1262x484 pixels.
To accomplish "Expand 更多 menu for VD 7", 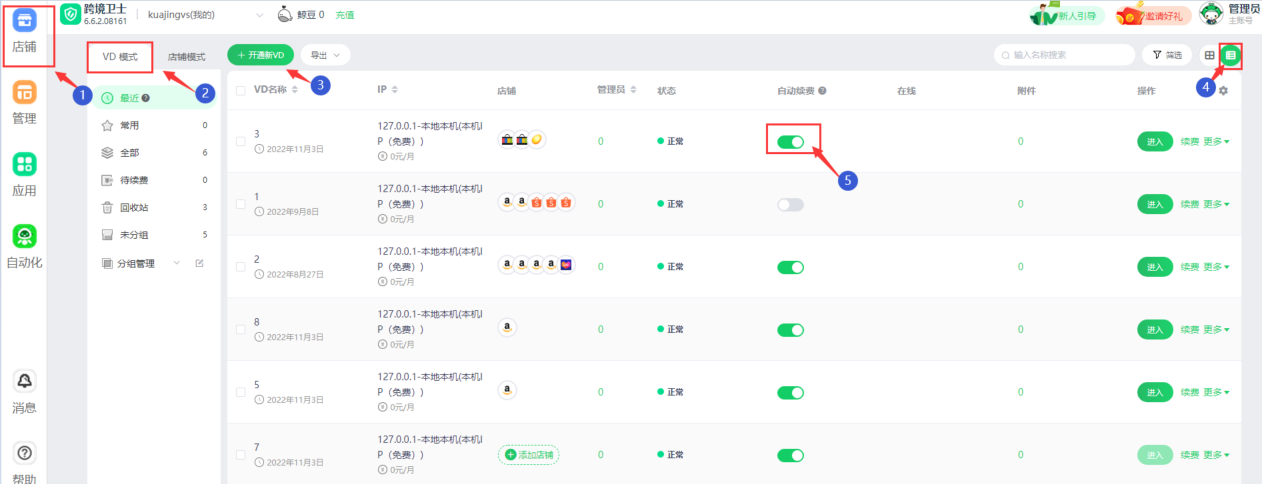I will coord(1217,454).
